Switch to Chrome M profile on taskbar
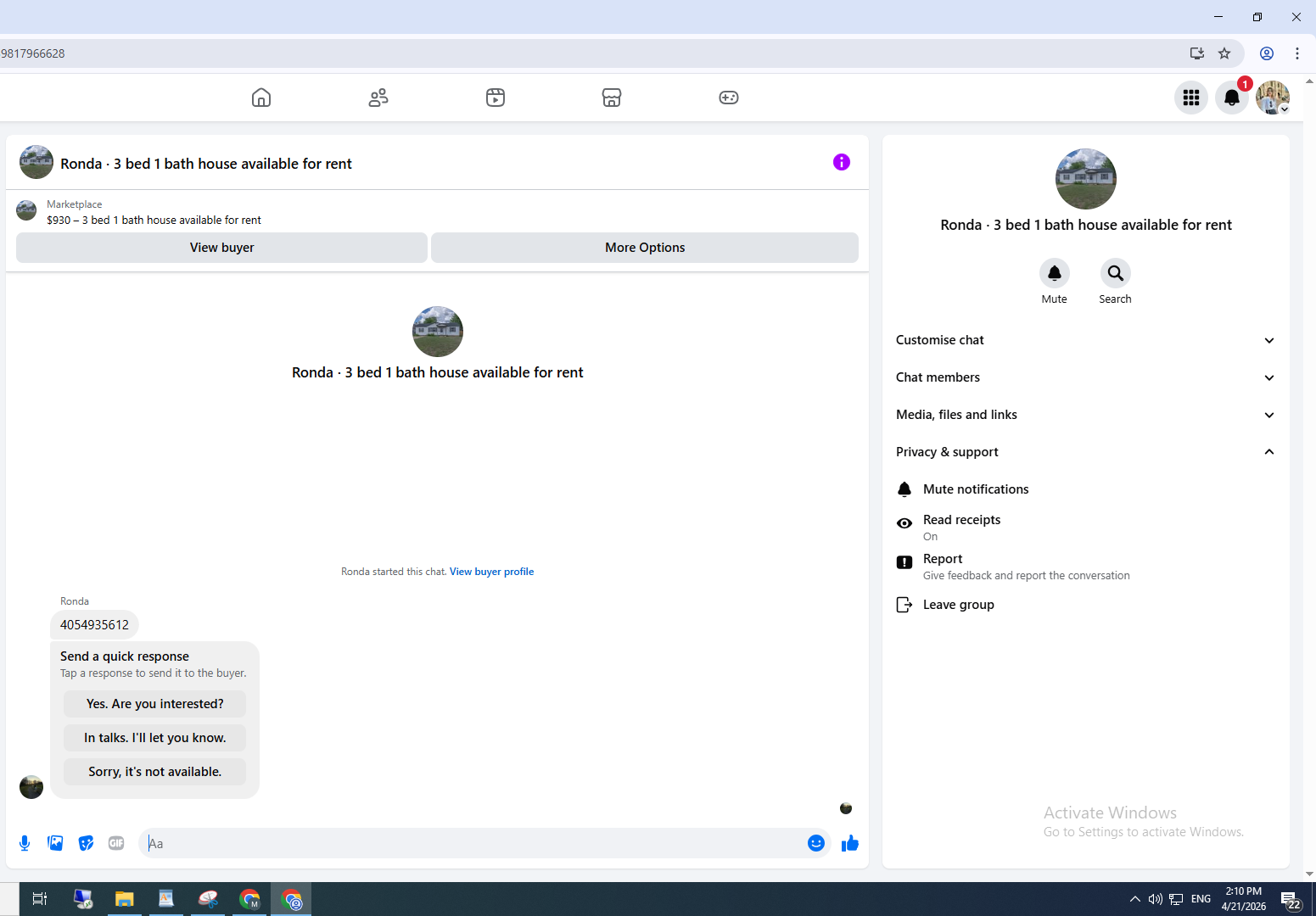Image resolution: width=1316 pixels, height=916 pixels. [249, 899]
